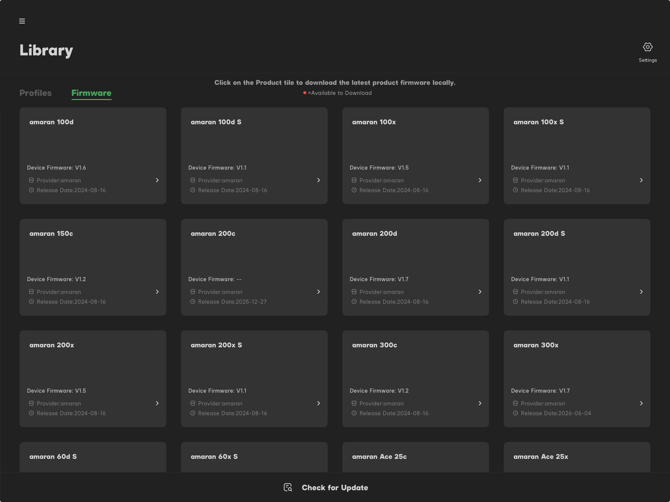Open the amaran 200d S firmware tile
This screenshot has height=502, width=670.
click(x=577, y=267)
